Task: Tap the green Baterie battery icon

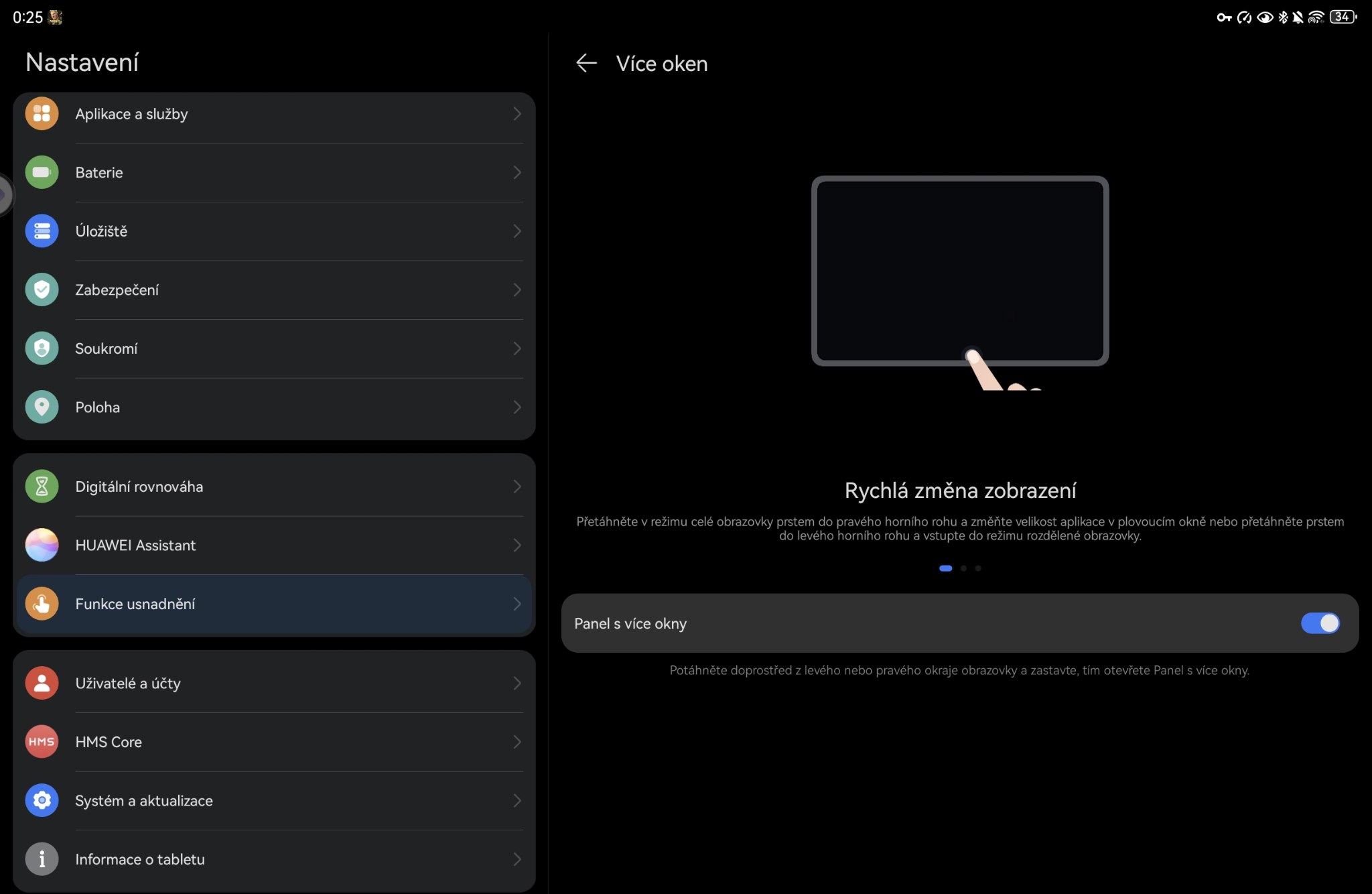Action: tap(42, 172)
